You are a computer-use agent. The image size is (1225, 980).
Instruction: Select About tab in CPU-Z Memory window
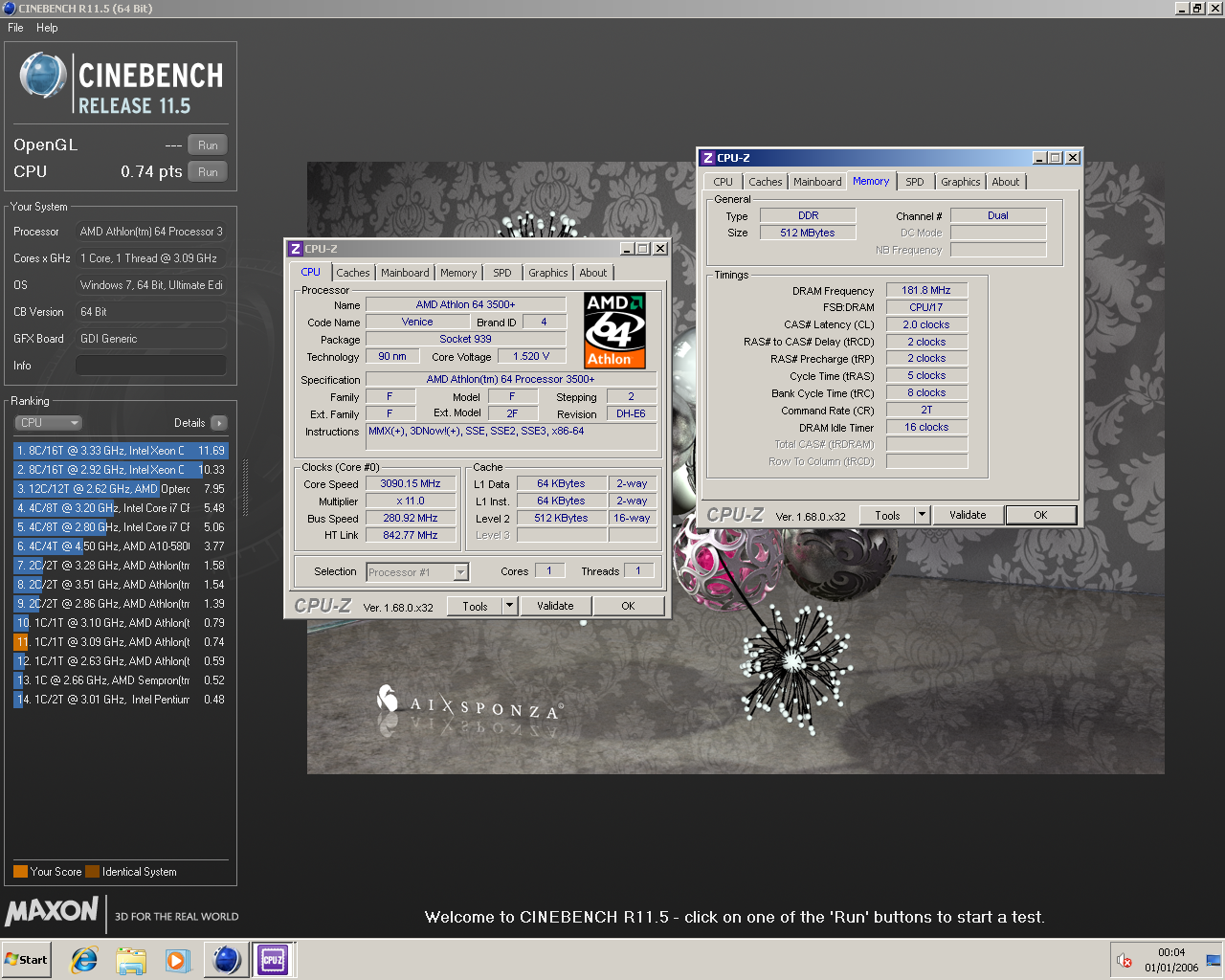1006,182
